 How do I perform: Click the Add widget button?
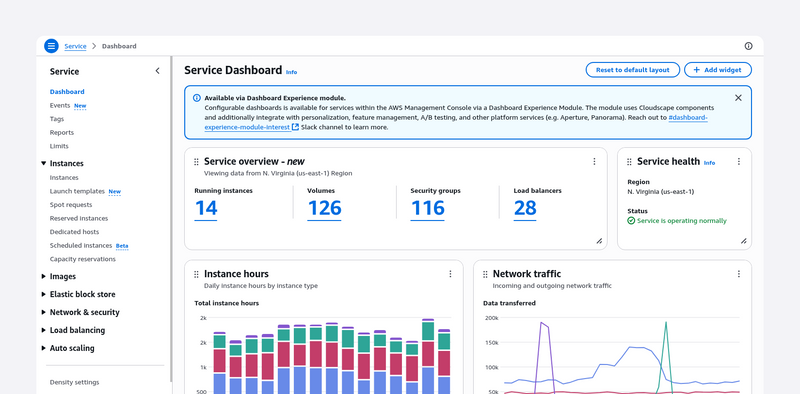(718, 70)
